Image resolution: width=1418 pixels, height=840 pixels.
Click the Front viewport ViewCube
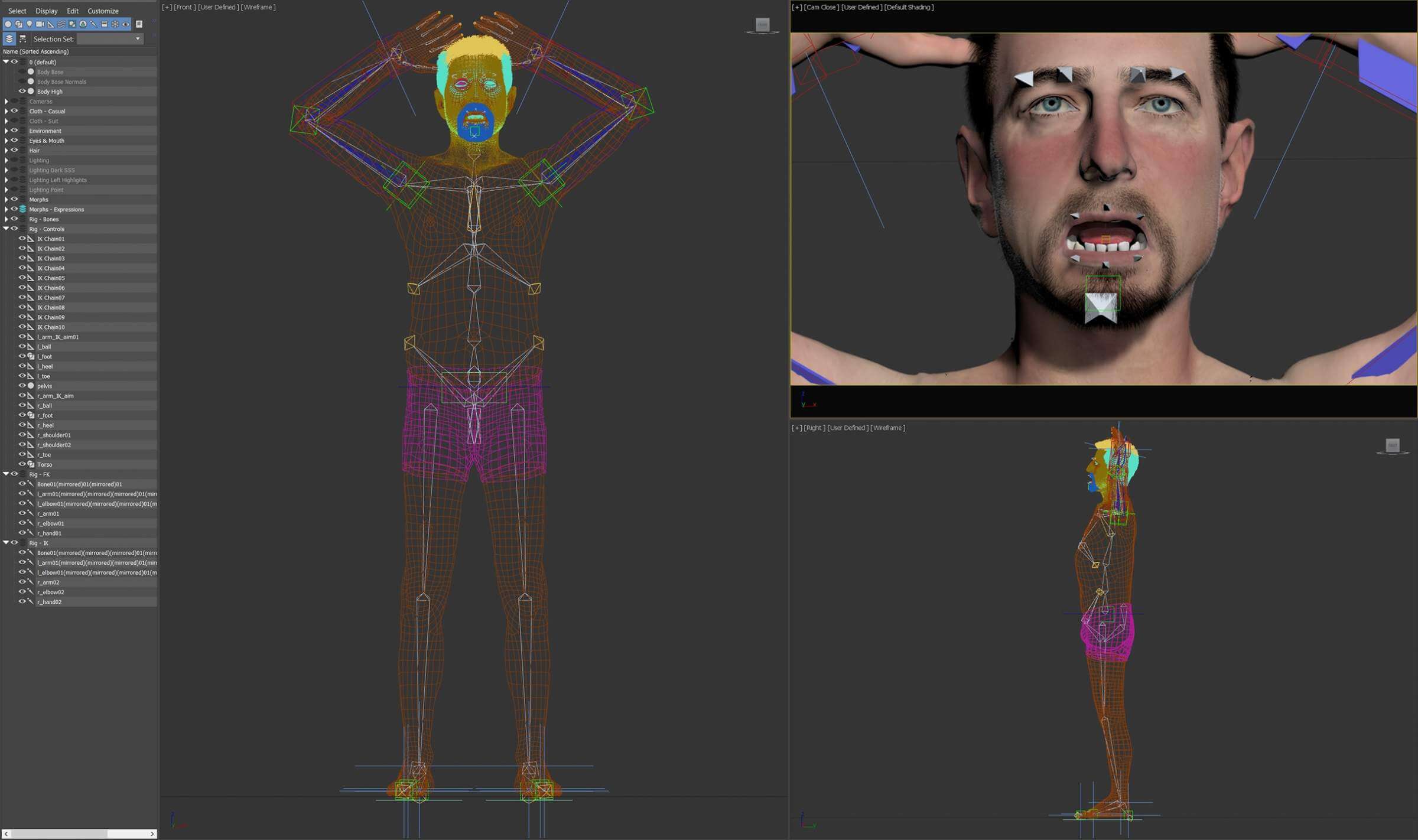pos(763,25)
